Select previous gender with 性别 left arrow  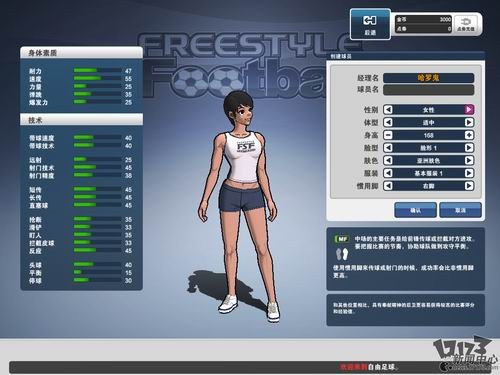click(388, 110)
